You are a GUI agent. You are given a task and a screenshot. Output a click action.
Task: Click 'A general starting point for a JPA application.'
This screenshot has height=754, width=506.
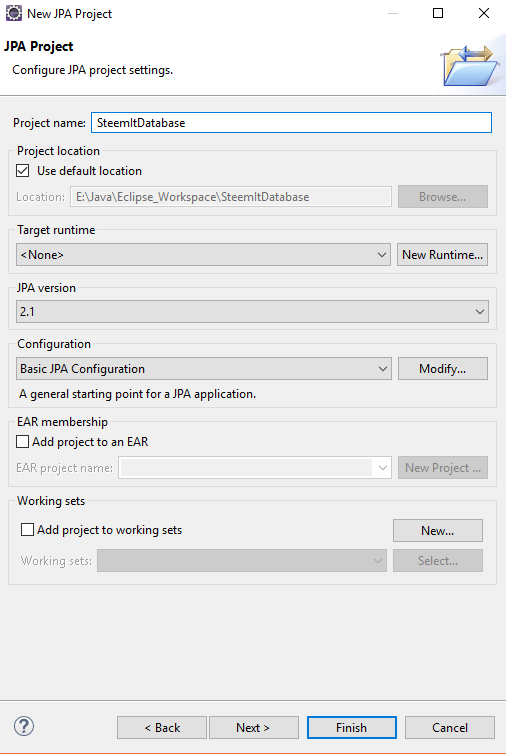[x=138, y=394]
